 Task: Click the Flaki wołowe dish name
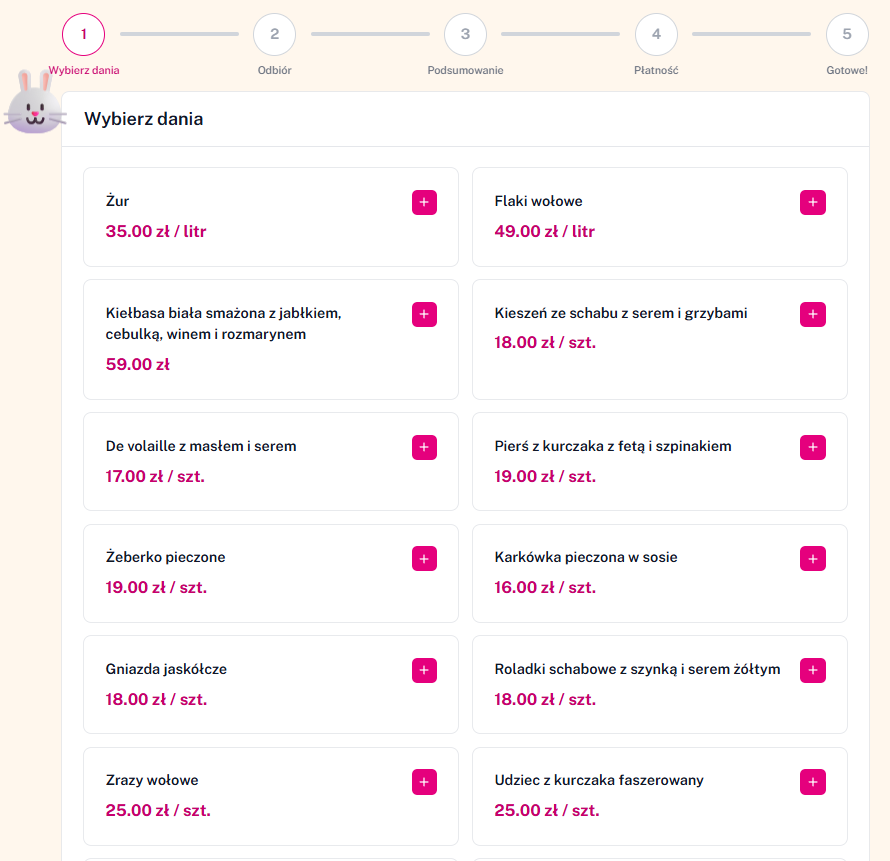tap(538, 201)
